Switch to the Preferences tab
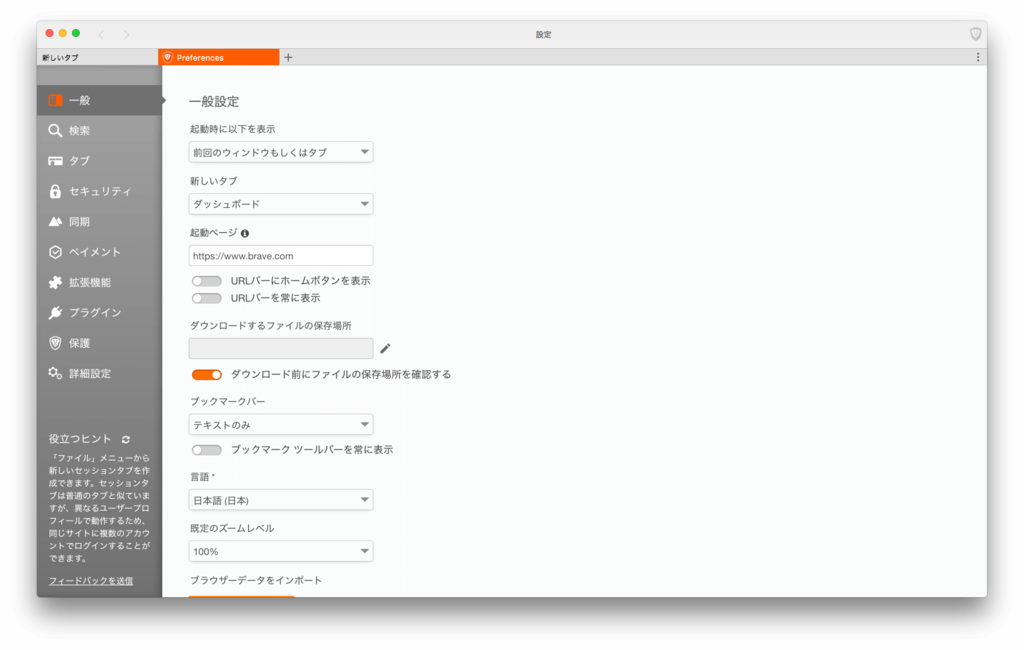Image resolution: width=1024 pixels, height=650 pixels. point(218,57)
